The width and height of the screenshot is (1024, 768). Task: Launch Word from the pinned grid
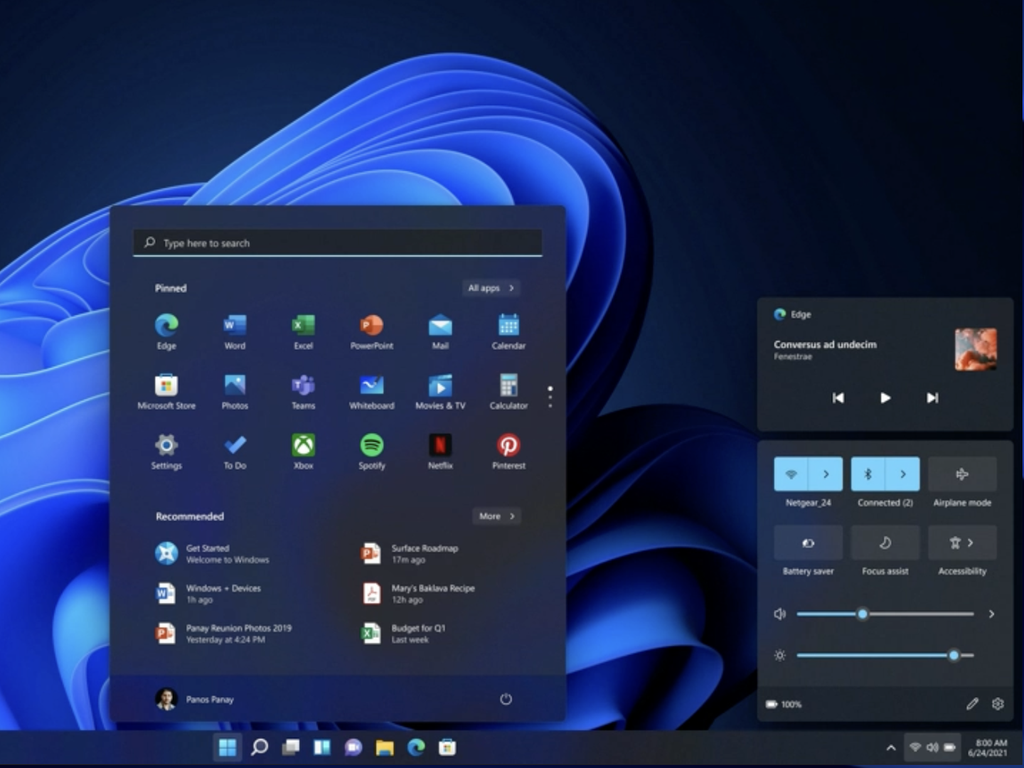click(x=235, y=332)
